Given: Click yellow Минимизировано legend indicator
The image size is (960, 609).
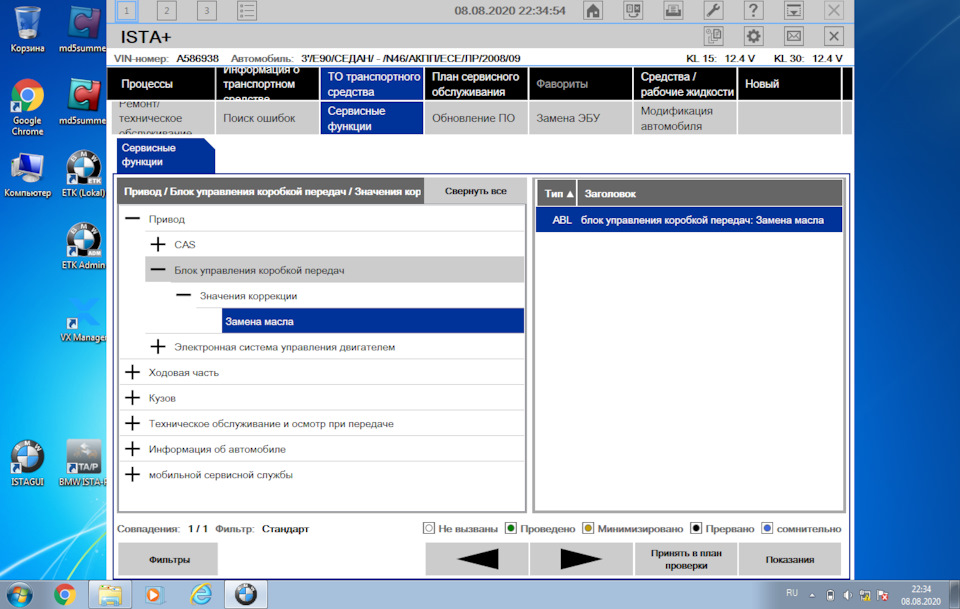Looking at the screenshot, I should pos(588,528).
